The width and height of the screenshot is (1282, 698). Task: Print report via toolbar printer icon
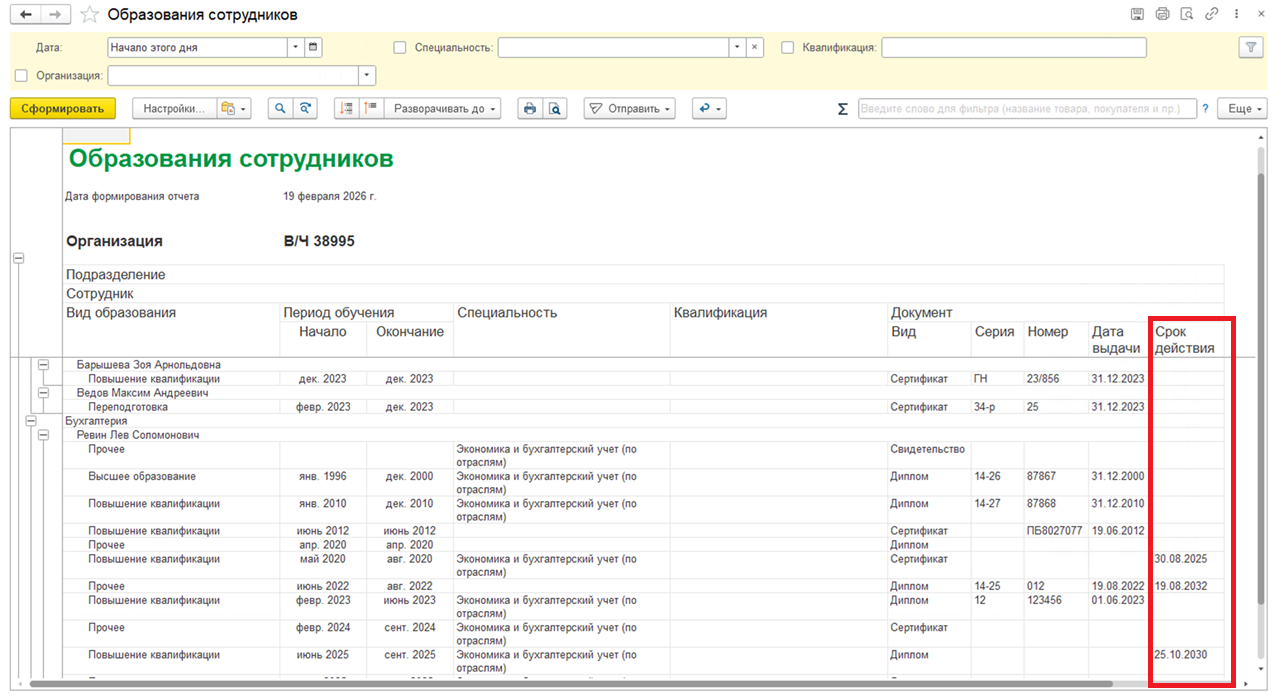pyautogui.click(x=530, y=109)
